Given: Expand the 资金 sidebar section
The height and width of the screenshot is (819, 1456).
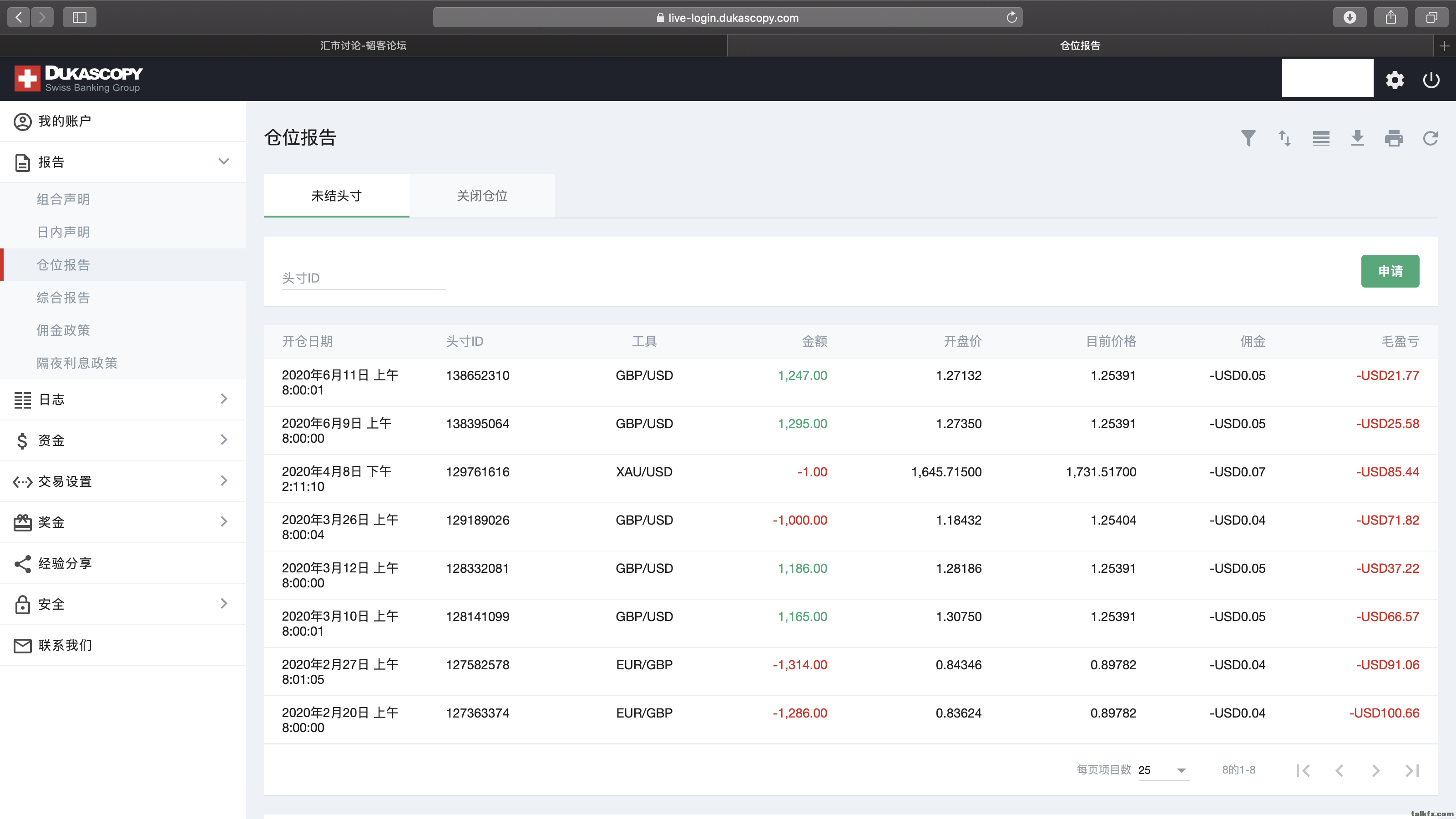Looking at the screenshot, I should coord(123,440).
